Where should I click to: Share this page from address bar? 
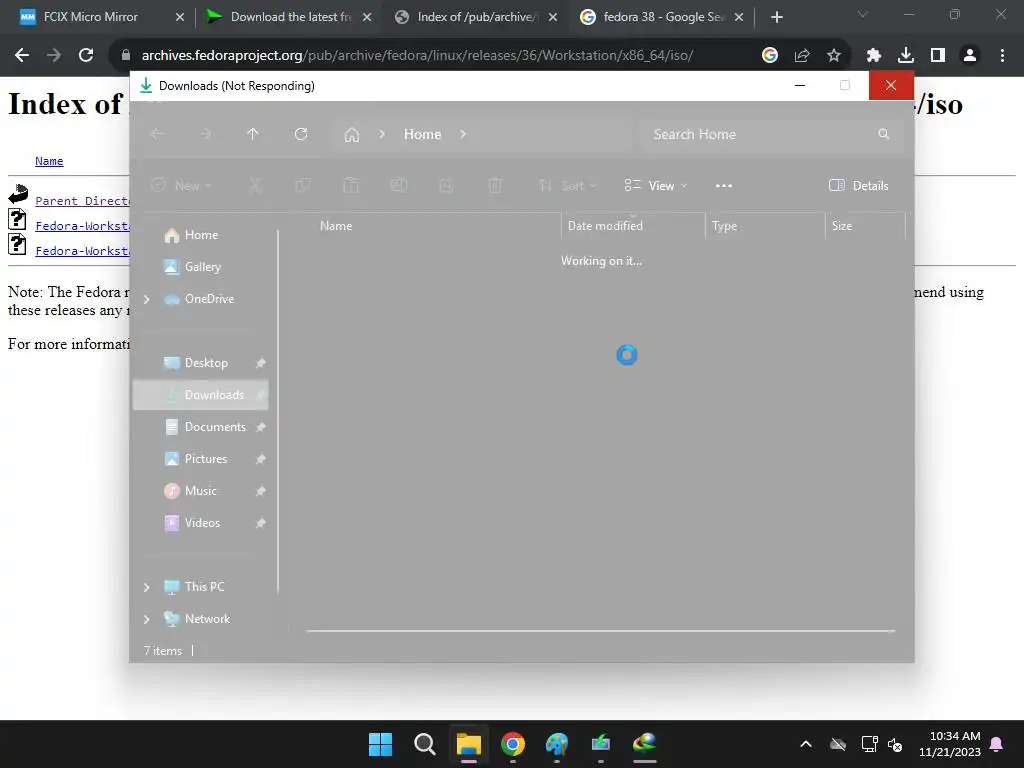(802, 56)
